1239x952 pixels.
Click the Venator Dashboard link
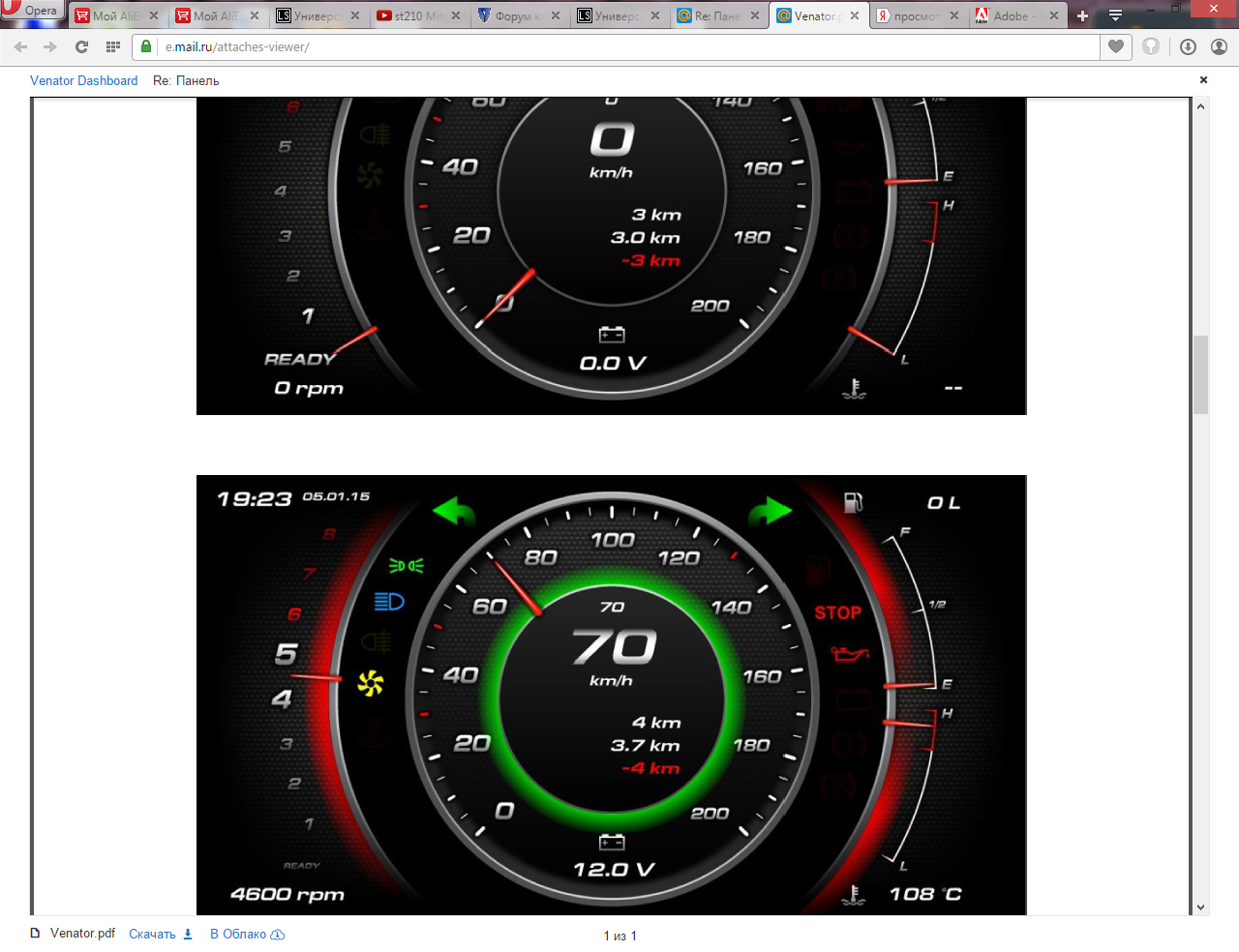tap(83, 80)
